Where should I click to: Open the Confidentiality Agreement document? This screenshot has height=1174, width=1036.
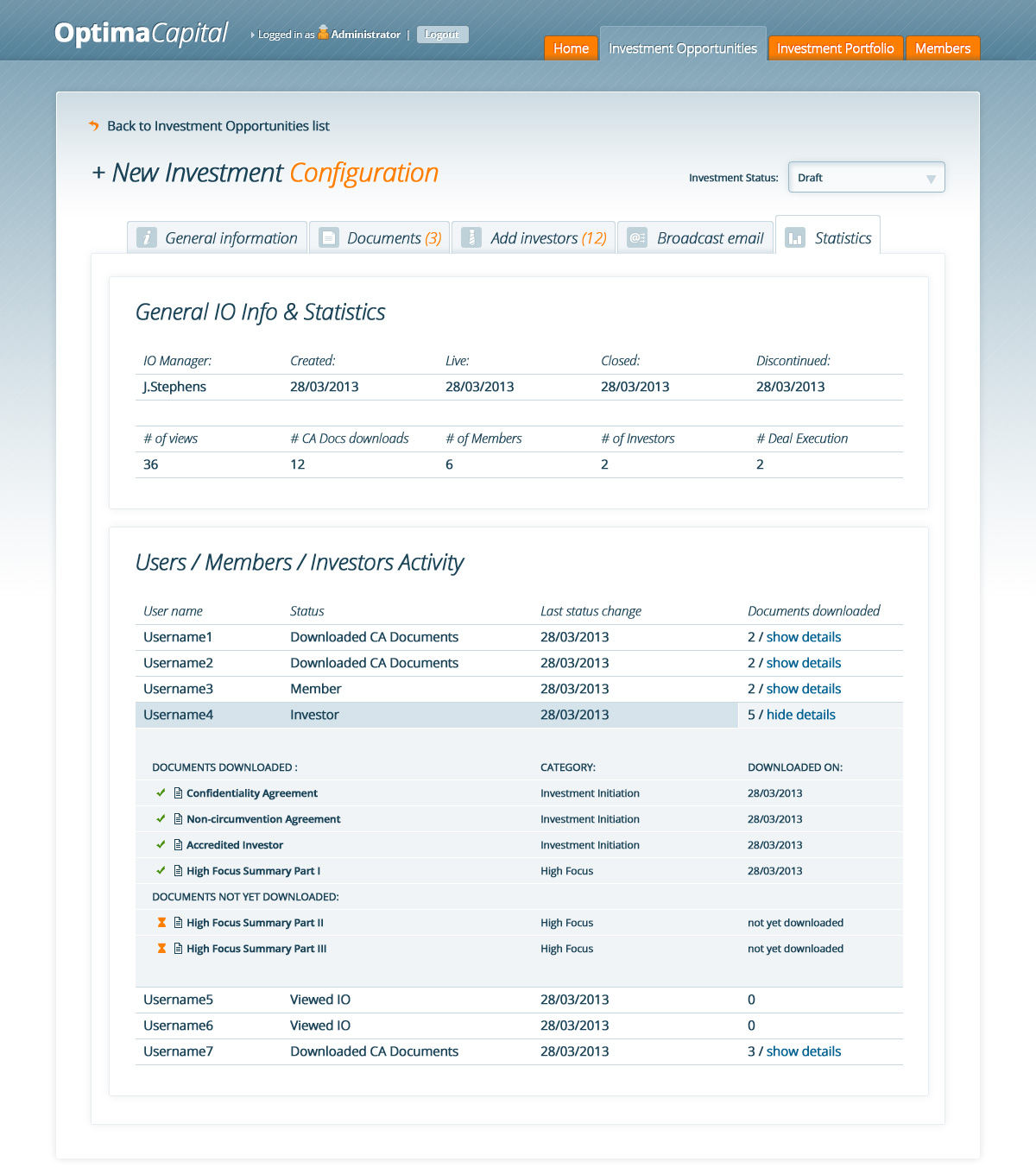pyautogui.click(x=252, y=793)
